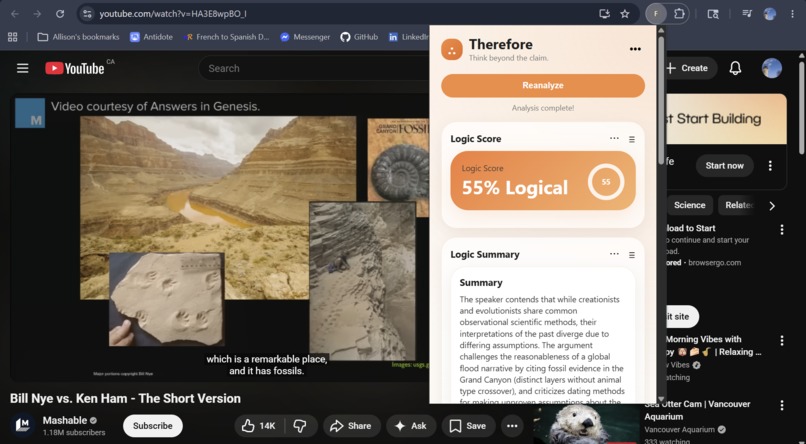Open site information icon in address bar
The width and height of the screenshot is (806, 444).
87,14
